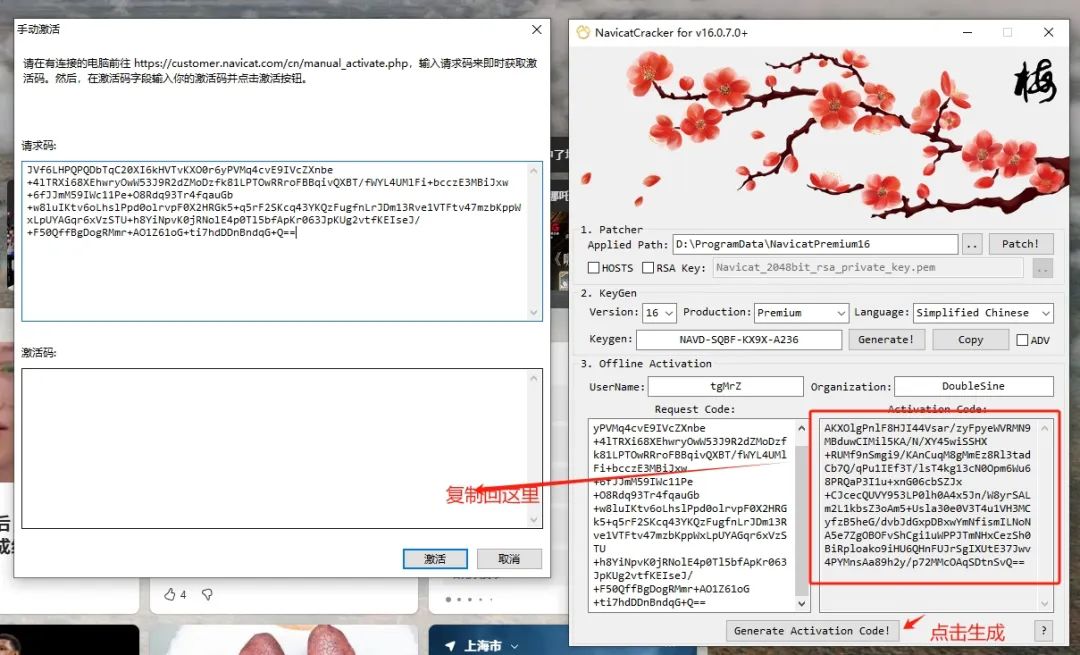Screen dimensions: 1080x655
Task: Open the Version dropdown
Action: pyautogui.click(x=659, y=313)
